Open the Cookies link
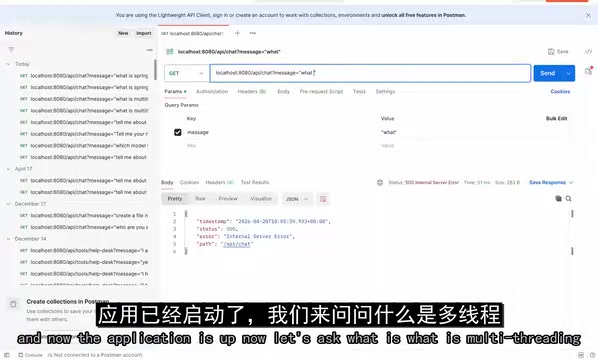The width and height of the screenshot is (598, 360). click(560, 92)
